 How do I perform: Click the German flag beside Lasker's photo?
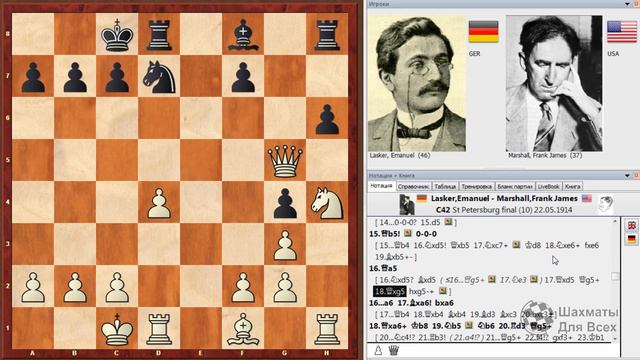(x=483, y=31)
